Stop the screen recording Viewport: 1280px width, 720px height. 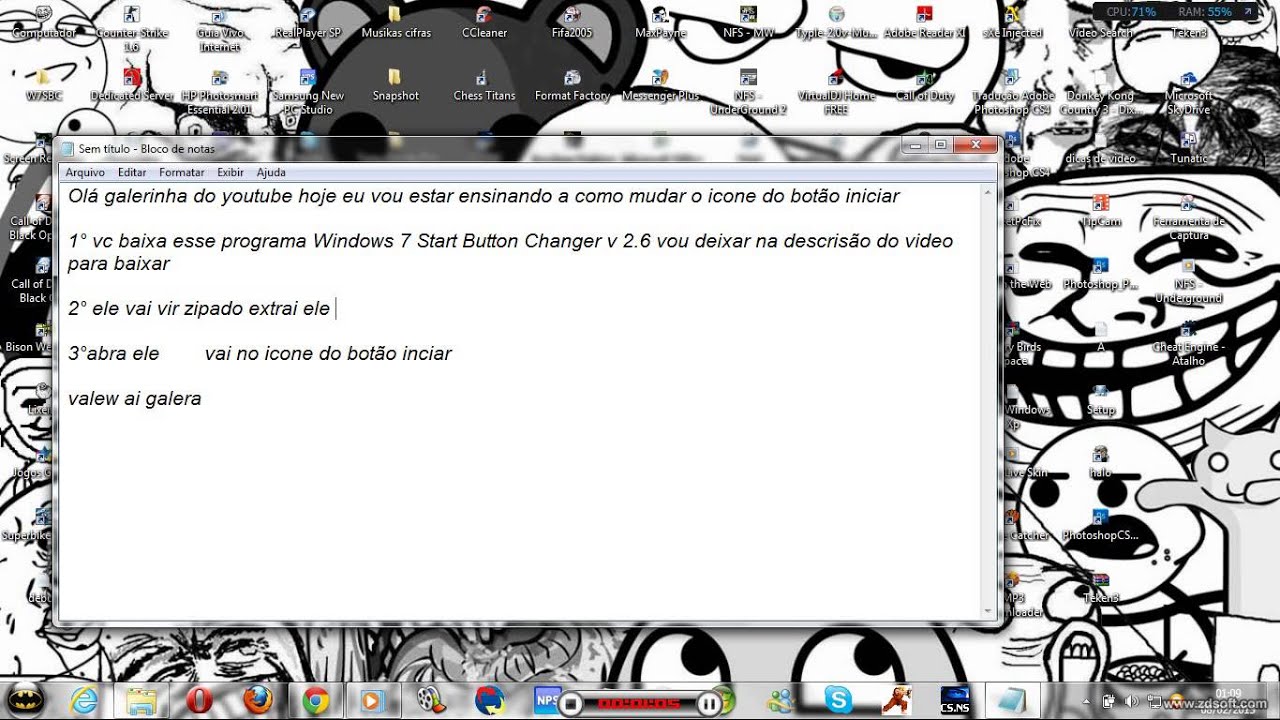pos(571,704)
